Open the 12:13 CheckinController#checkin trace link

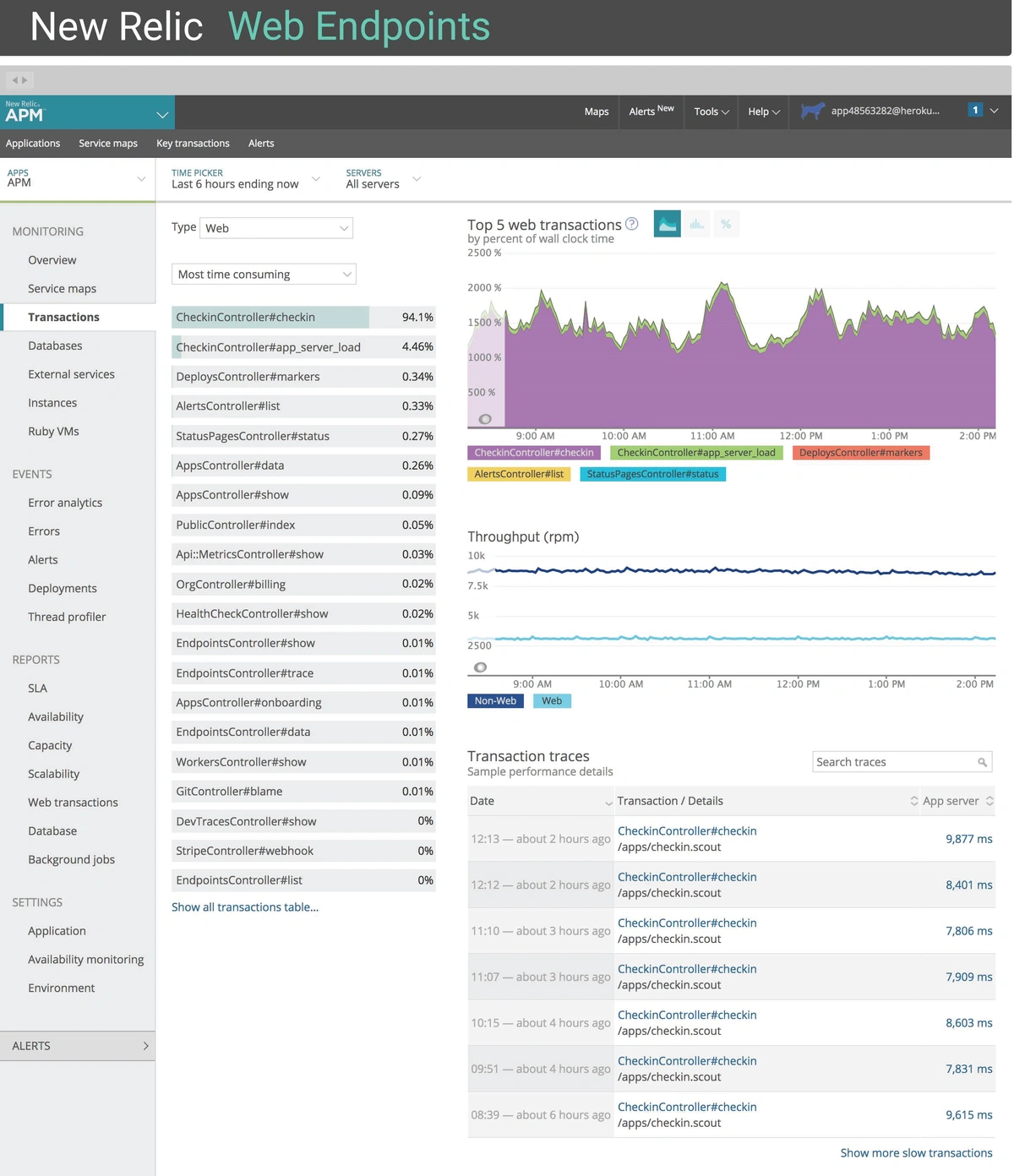687,831
